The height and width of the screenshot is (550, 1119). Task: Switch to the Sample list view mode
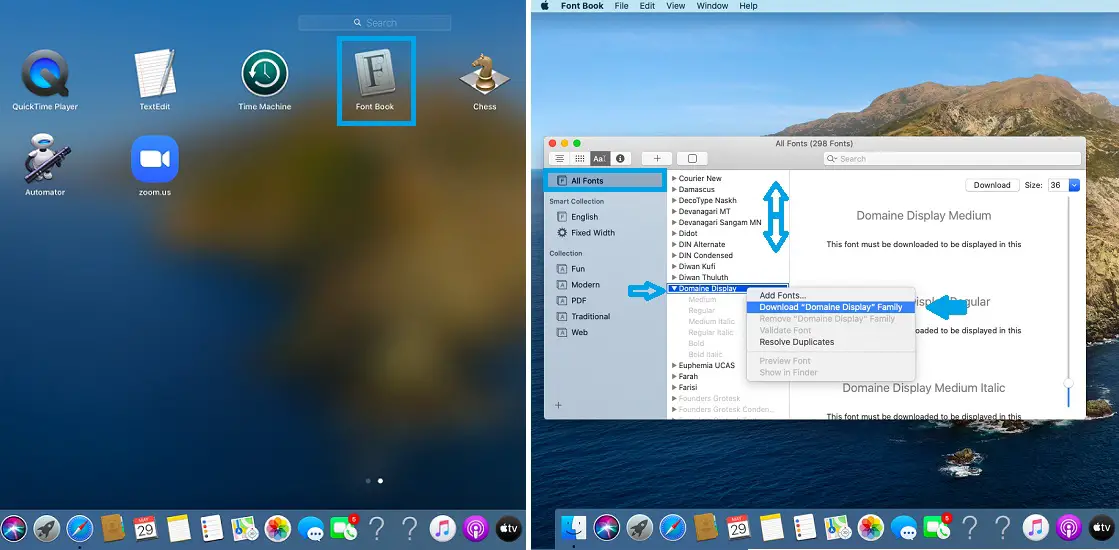[x=561, y=158]
